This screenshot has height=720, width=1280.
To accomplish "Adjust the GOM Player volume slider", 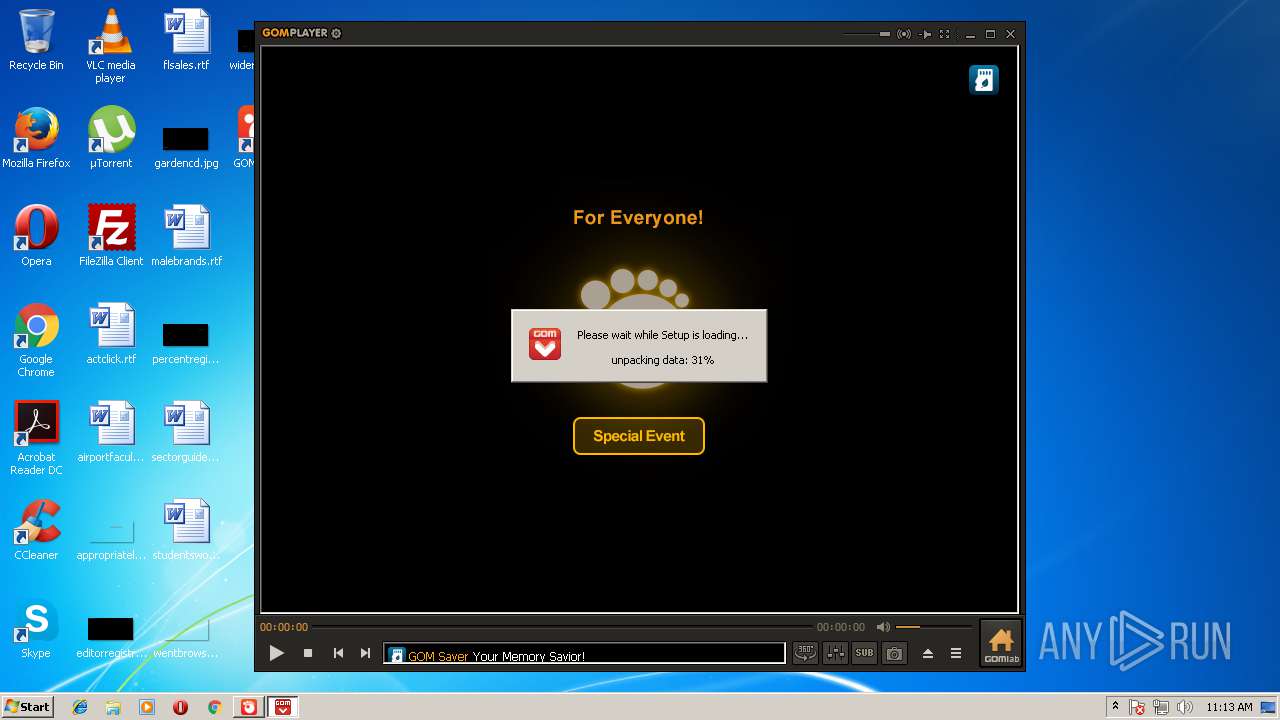I will point(934,627).
